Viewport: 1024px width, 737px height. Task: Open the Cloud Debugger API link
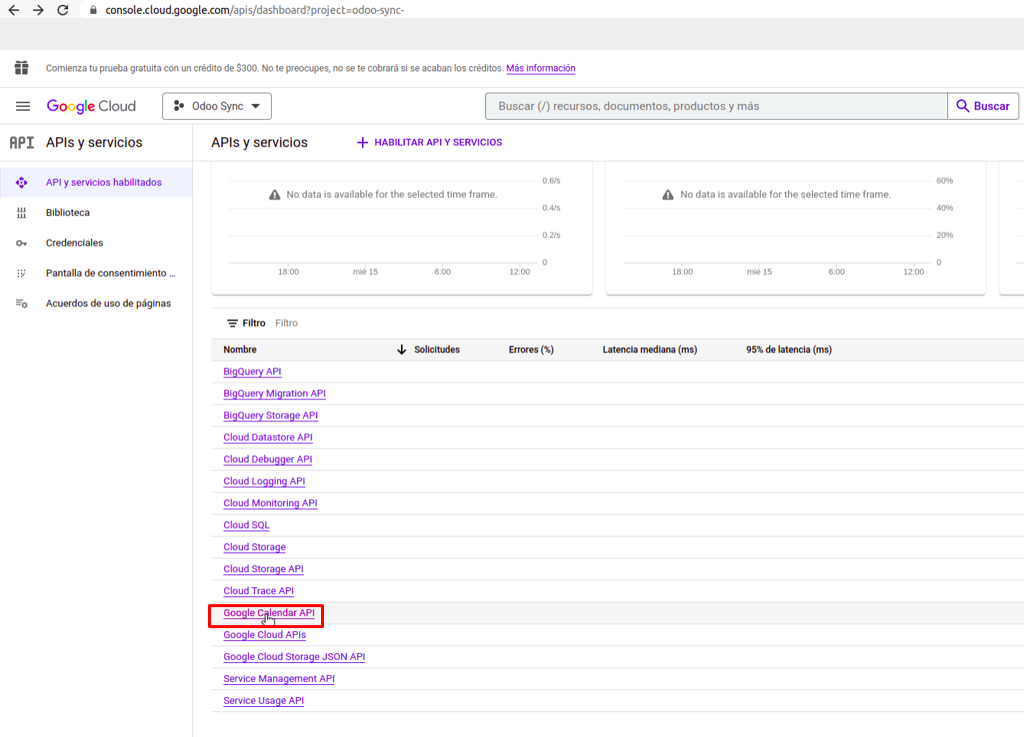[268, 460]
